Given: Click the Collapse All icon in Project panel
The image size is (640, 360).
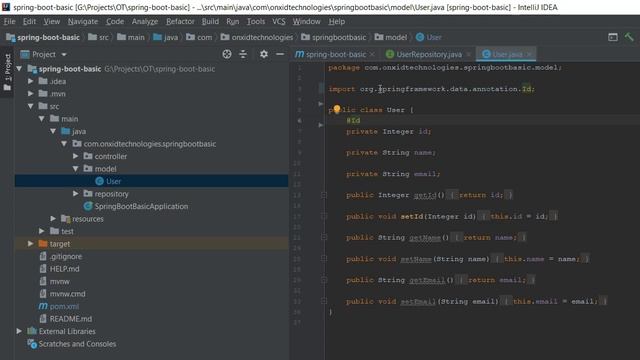Looking at the screenshot, I should (x=243, y=54).
